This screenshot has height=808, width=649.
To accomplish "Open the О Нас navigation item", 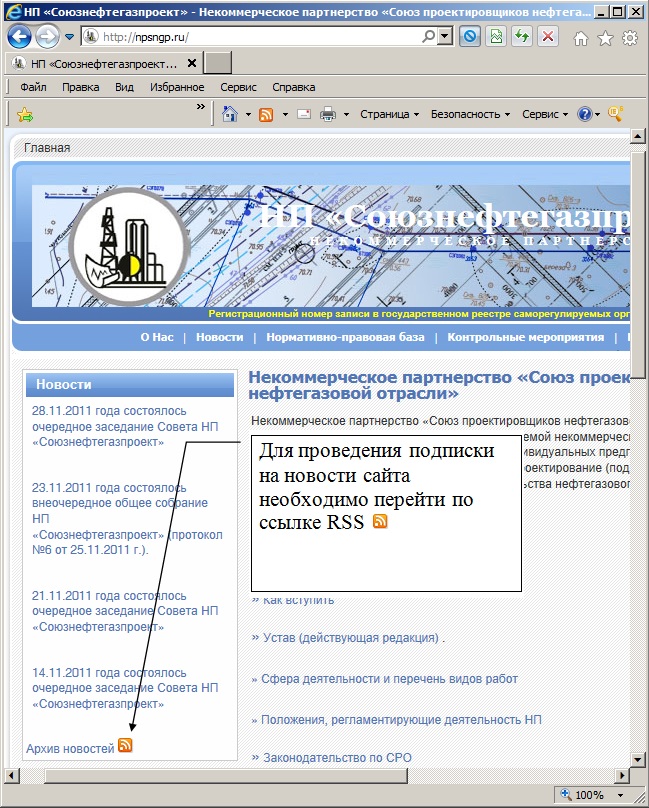I will click(157, 337).
